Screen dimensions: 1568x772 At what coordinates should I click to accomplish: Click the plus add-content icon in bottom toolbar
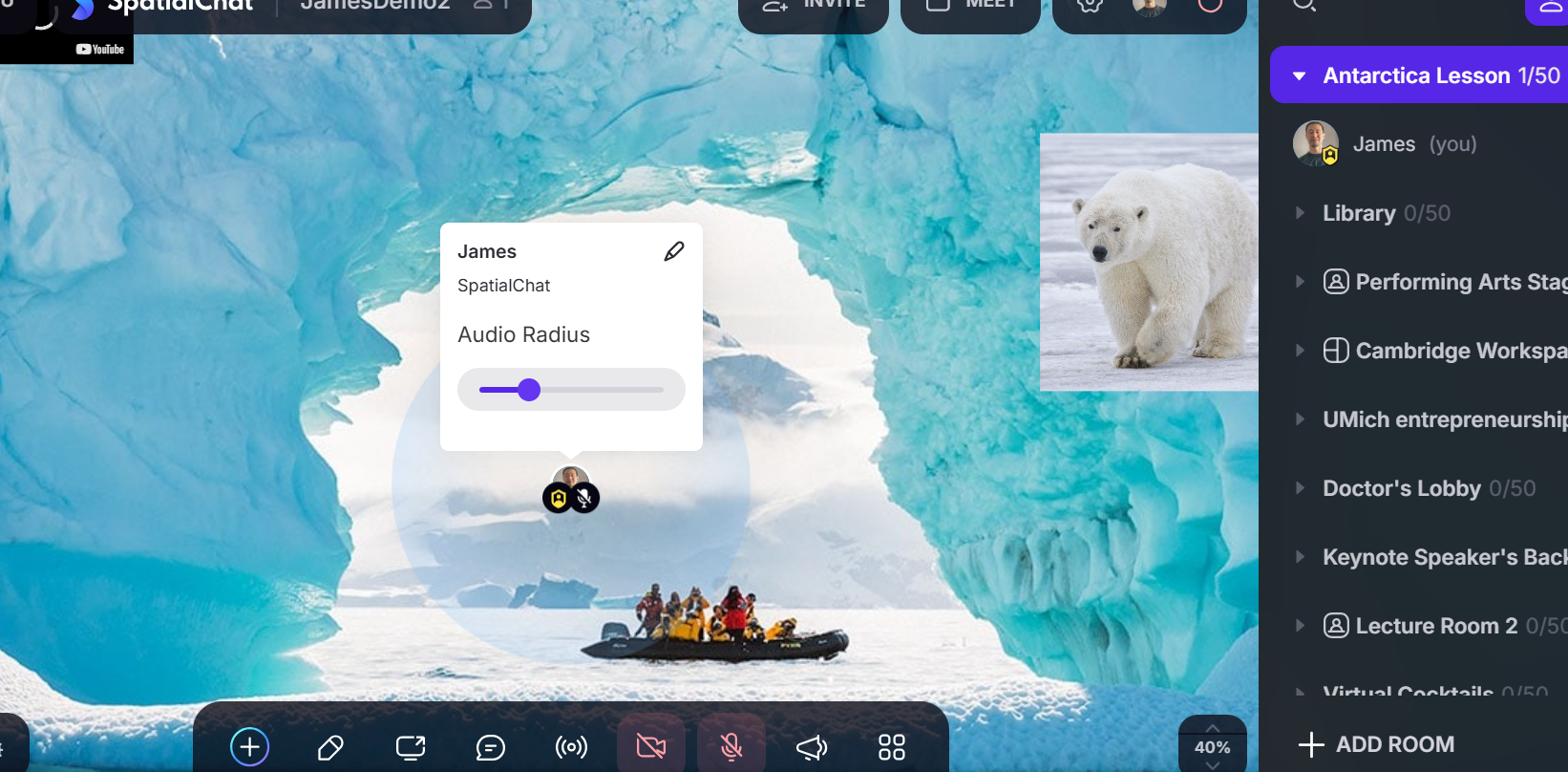249,746
